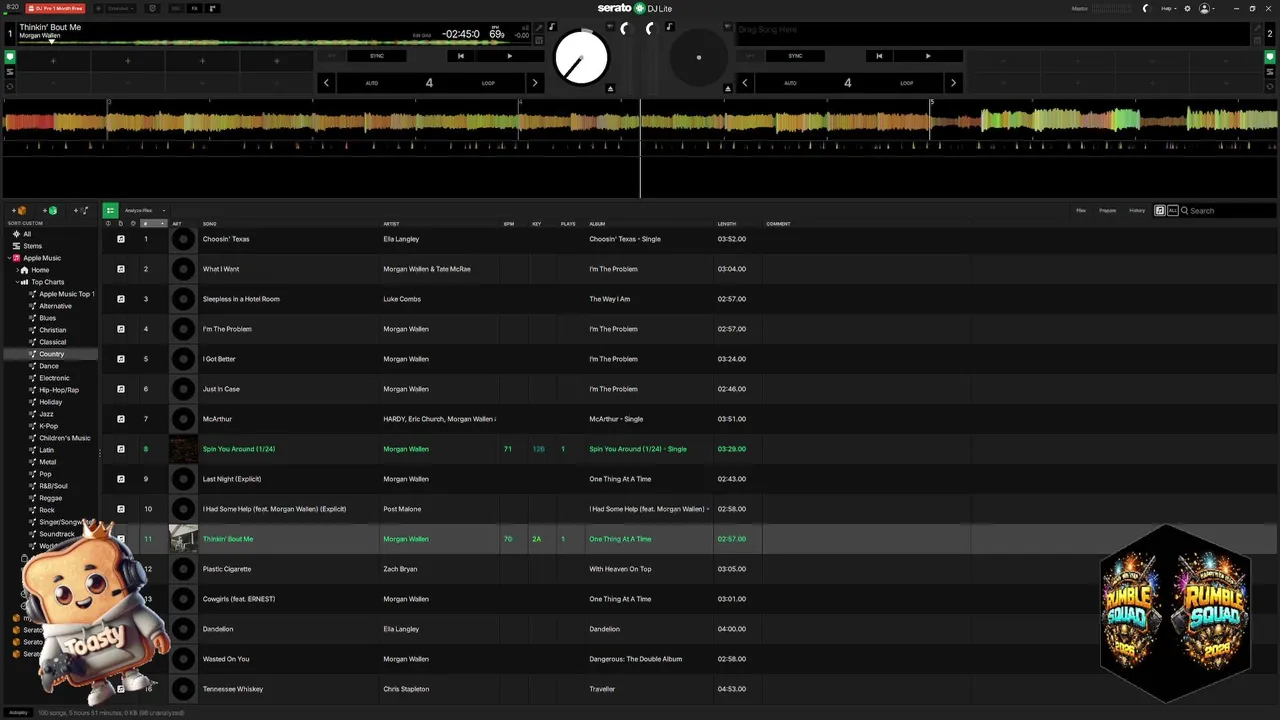Toggle AUTO loop on deck 1

point(371,83)
